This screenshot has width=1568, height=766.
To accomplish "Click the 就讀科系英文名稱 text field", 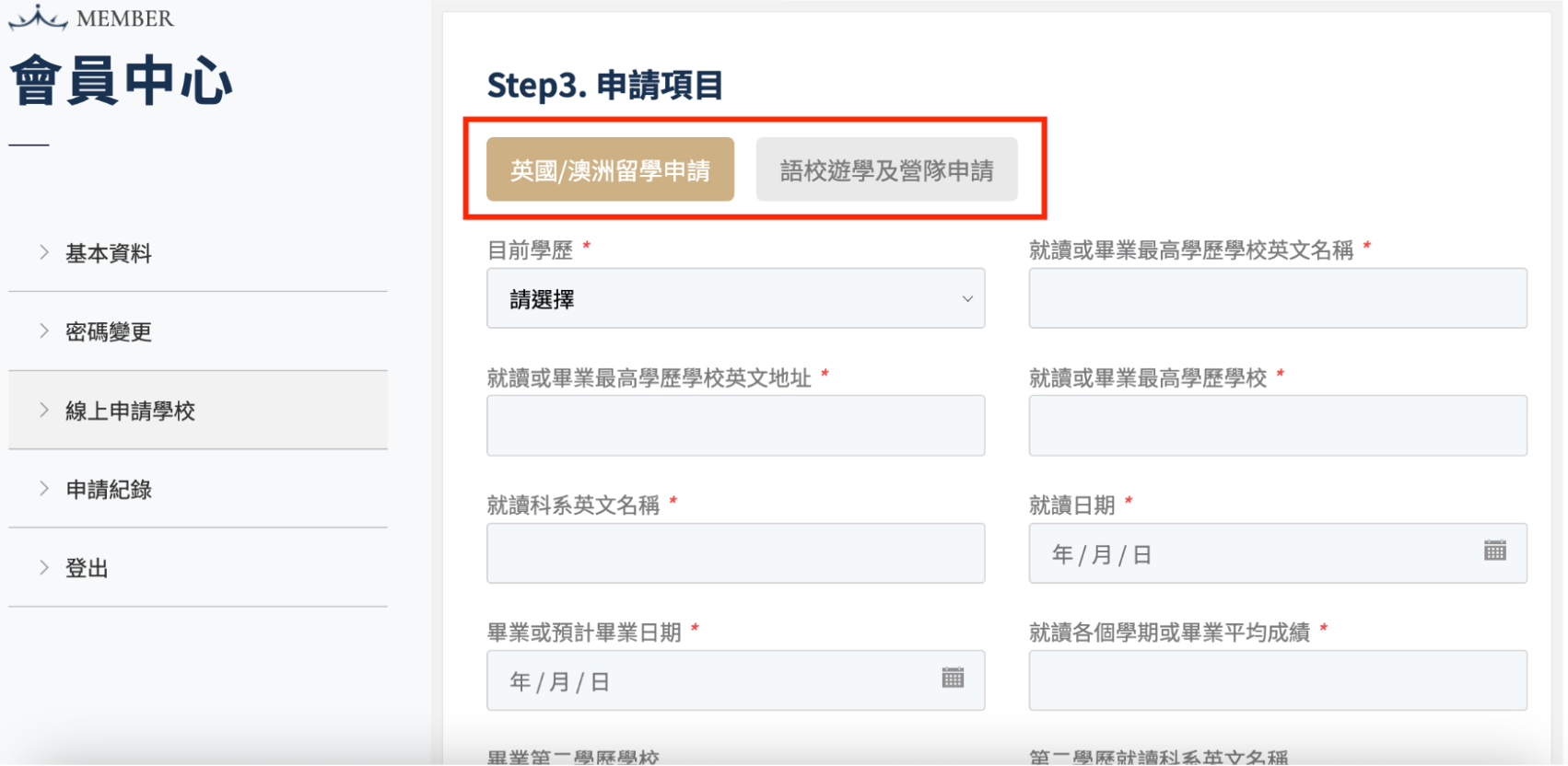I will (x=735, y=553).
